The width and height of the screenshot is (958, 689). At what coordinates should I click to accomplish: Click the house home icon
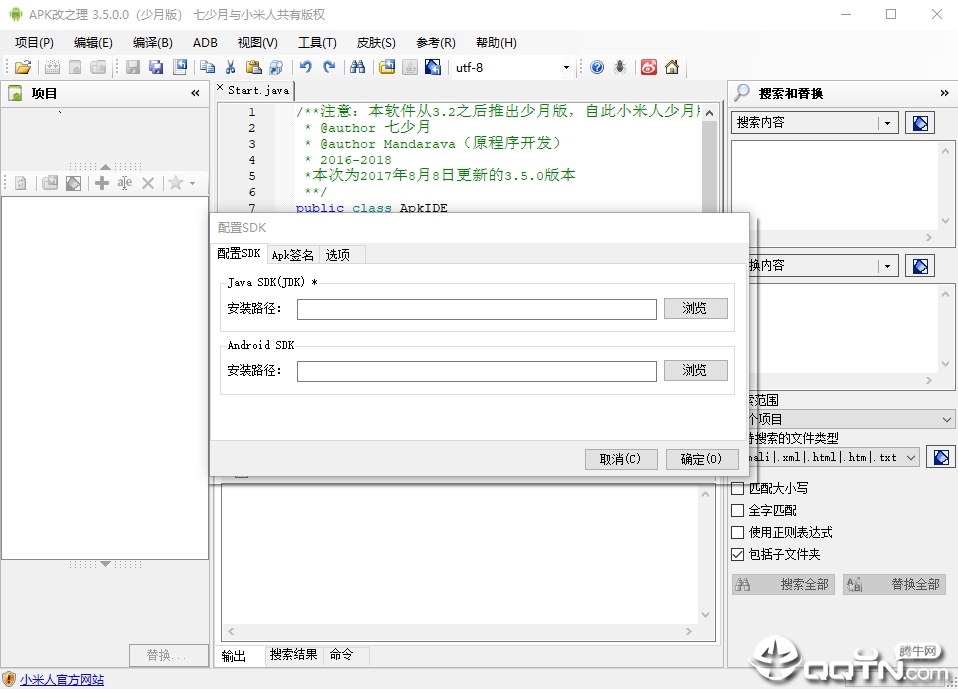[x=672, y=67]
